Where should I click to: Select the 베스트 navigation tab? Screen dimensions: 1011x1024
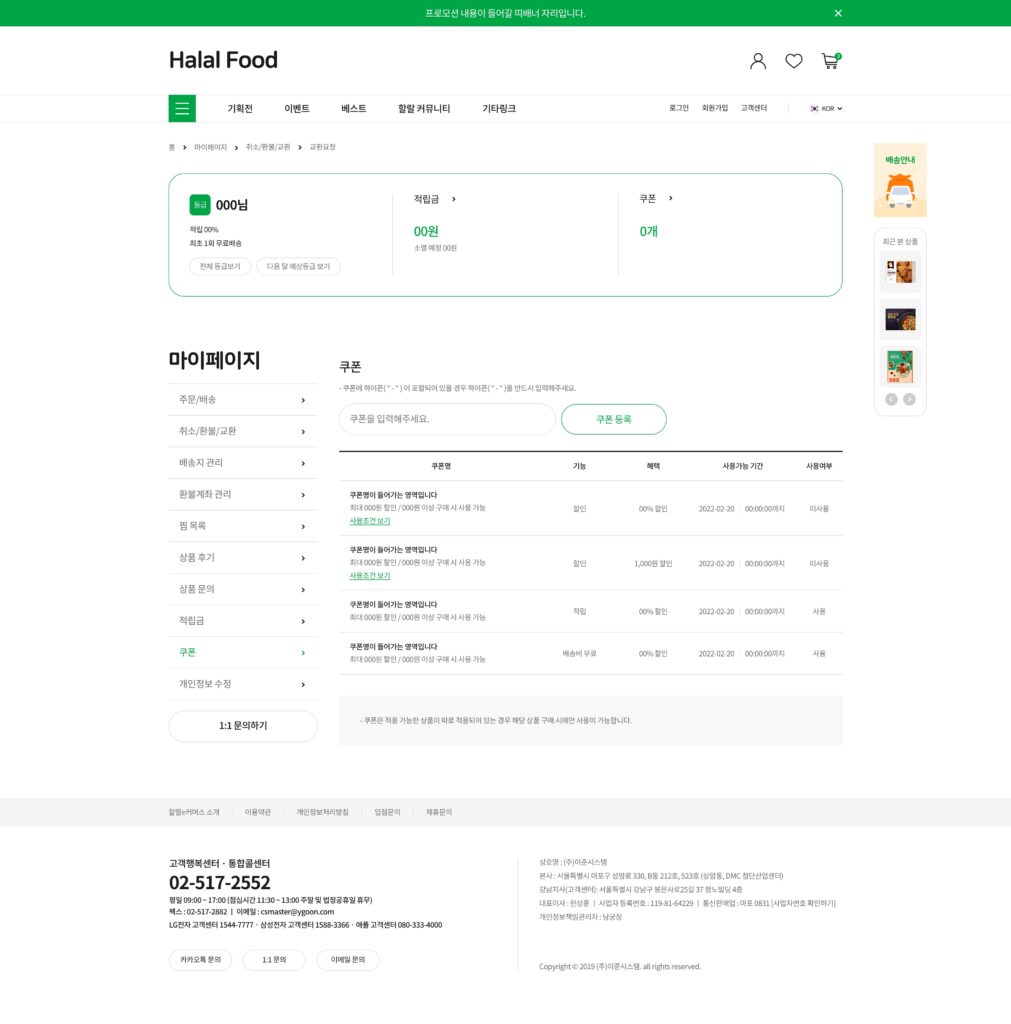353,109
